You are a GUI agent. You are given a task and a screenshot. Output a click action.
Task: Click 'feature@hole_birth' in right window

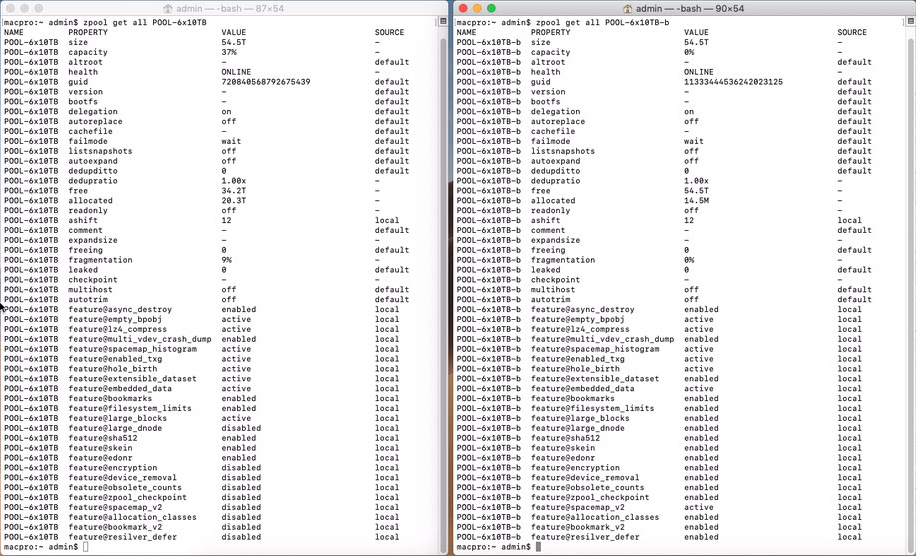[x=575, y=369]
